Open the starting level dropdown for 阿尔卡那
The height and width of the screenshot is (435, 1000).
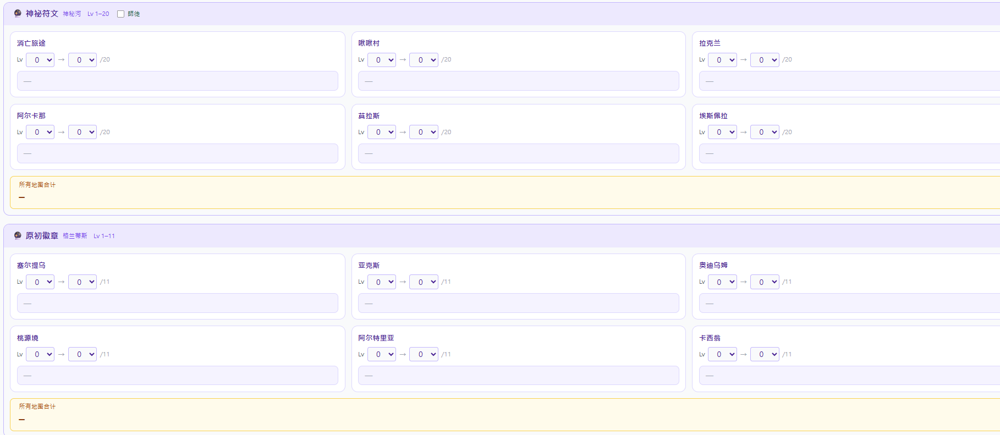click(x=40, y=132)
